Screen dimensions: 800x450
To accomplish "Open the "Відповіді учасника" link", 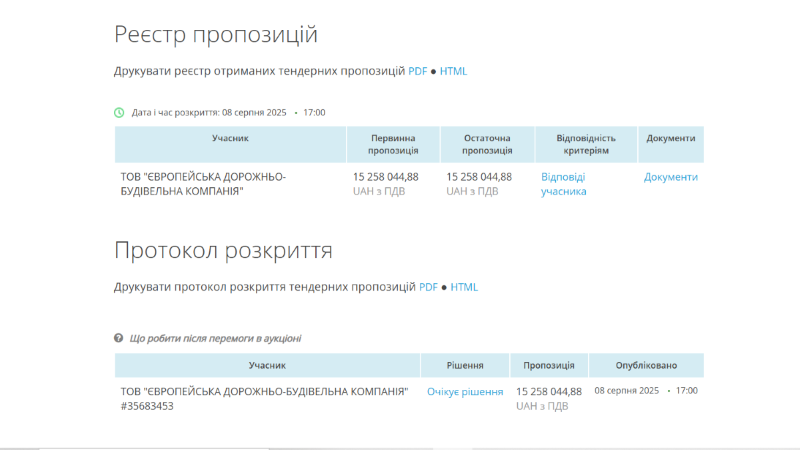I will coord(563,184).
